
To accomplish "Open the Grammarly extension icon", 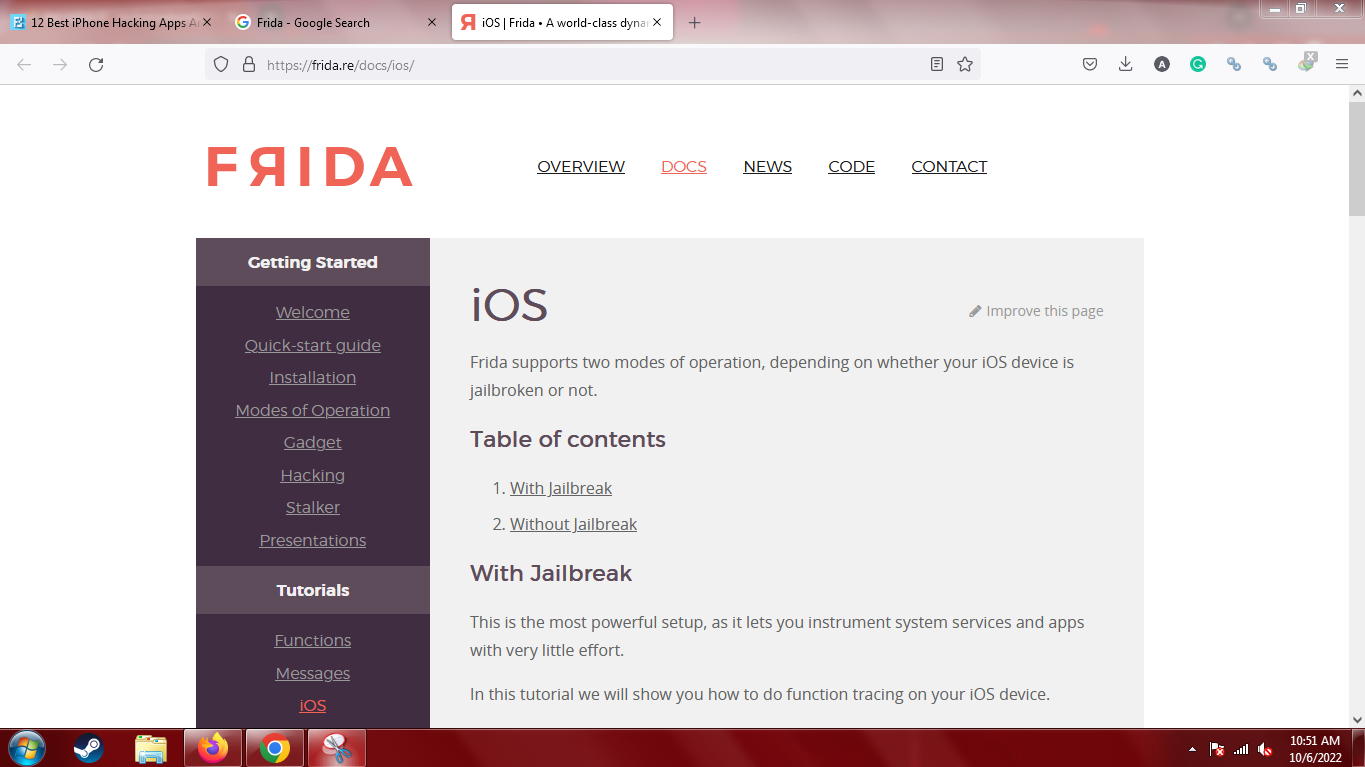I will (1198, 64).
